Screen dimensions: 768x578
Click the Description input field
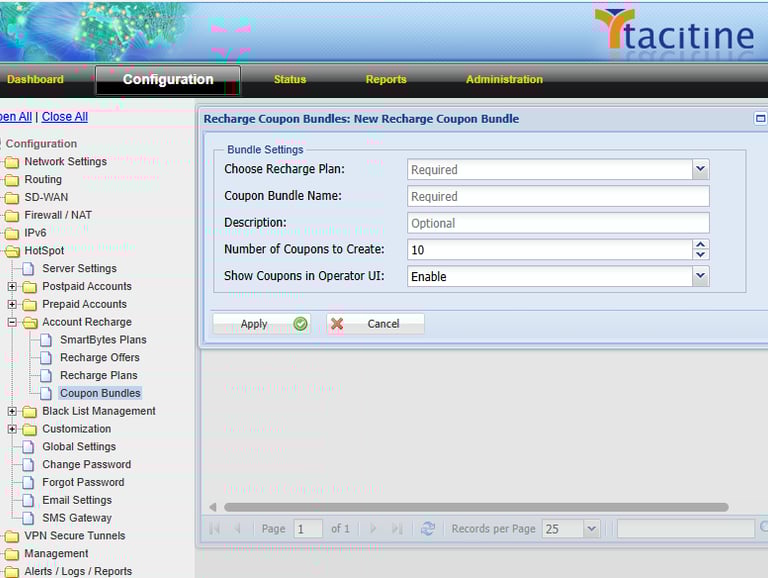pyautogui.click(x=558, y=223)
